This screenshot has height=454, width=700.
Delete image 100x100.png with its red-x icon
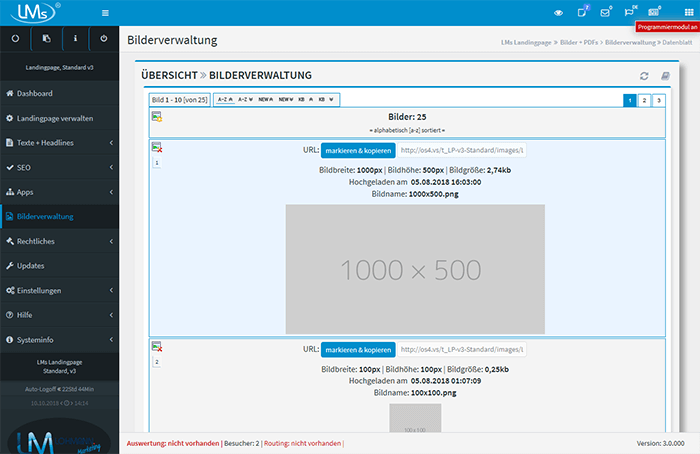click(x=157, y=346)
